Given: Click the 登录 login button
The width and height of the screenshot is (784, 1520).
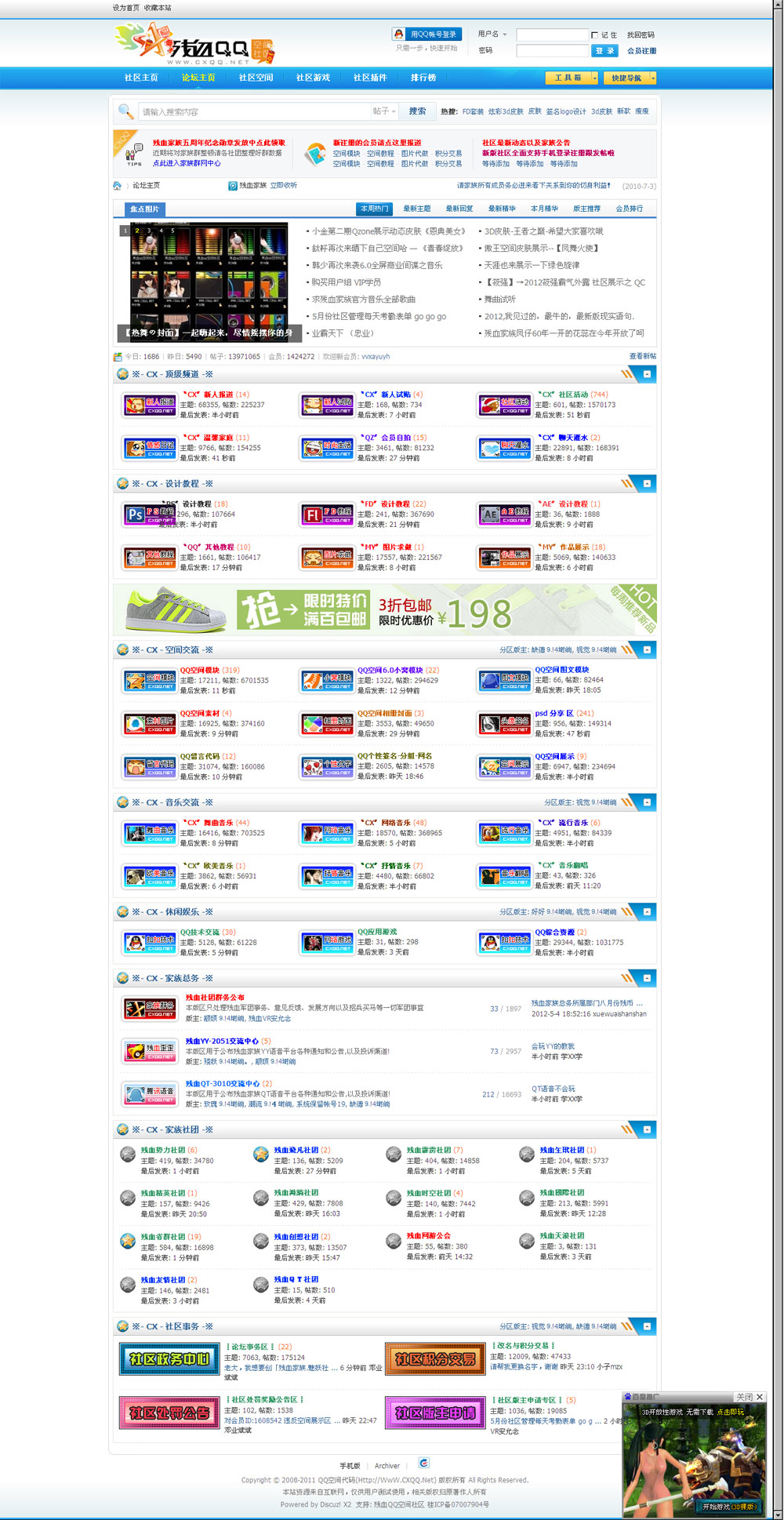Looking at the screenshot, I should click(x=605, y=51).
